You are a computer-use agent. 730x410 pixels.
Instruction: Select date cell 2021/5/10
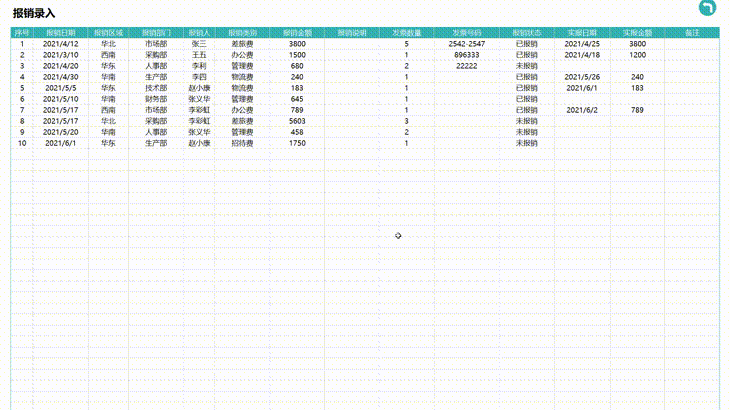click(61, 99)
